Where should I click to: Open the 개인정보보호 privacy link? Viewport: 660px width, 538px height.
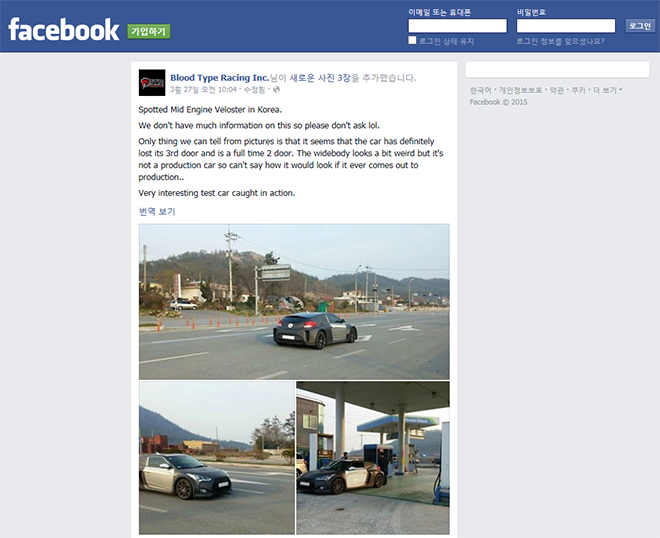click(520, 90)
